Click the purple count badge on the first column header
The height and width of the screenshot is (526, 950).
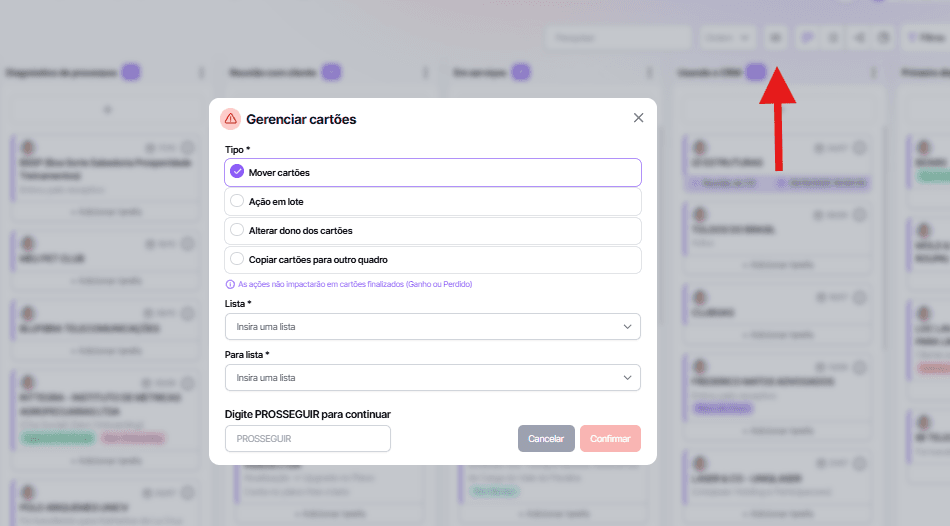point(131,72)
